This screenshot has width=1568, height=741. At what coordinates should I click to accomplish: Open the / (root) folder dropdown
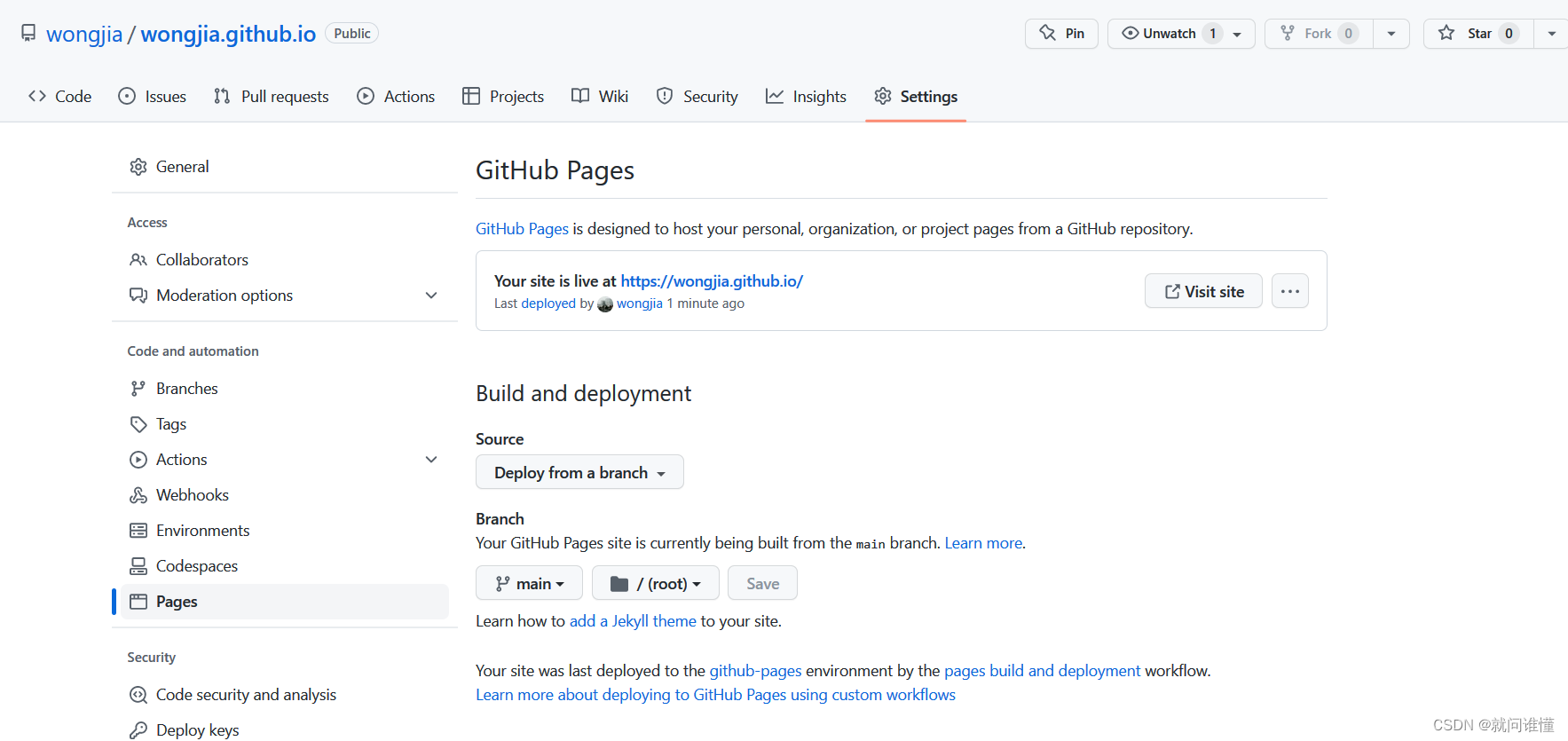[656, 583]
